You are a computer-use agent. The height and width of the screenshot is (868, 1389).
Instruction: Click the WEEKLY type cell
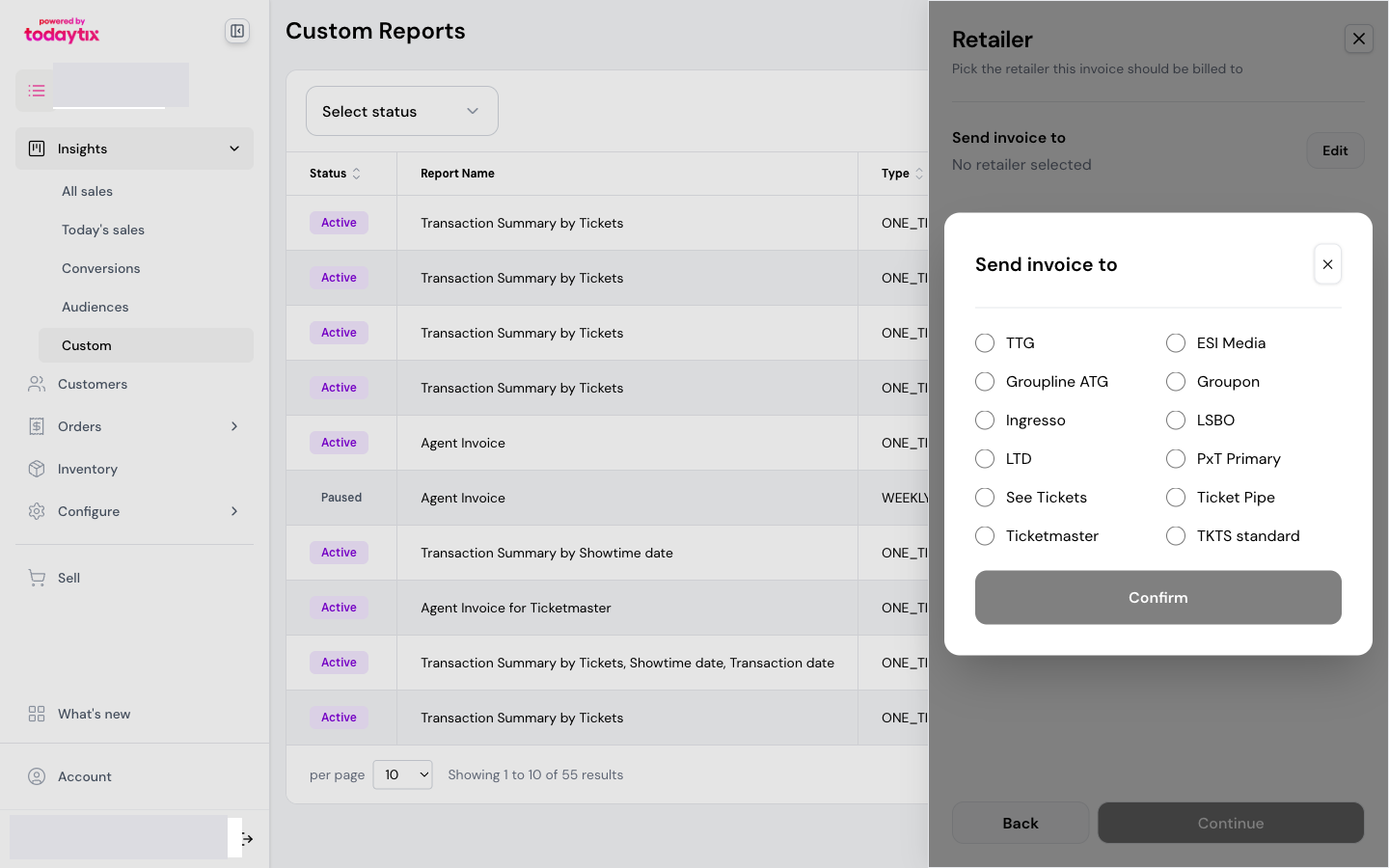point(905,498)
